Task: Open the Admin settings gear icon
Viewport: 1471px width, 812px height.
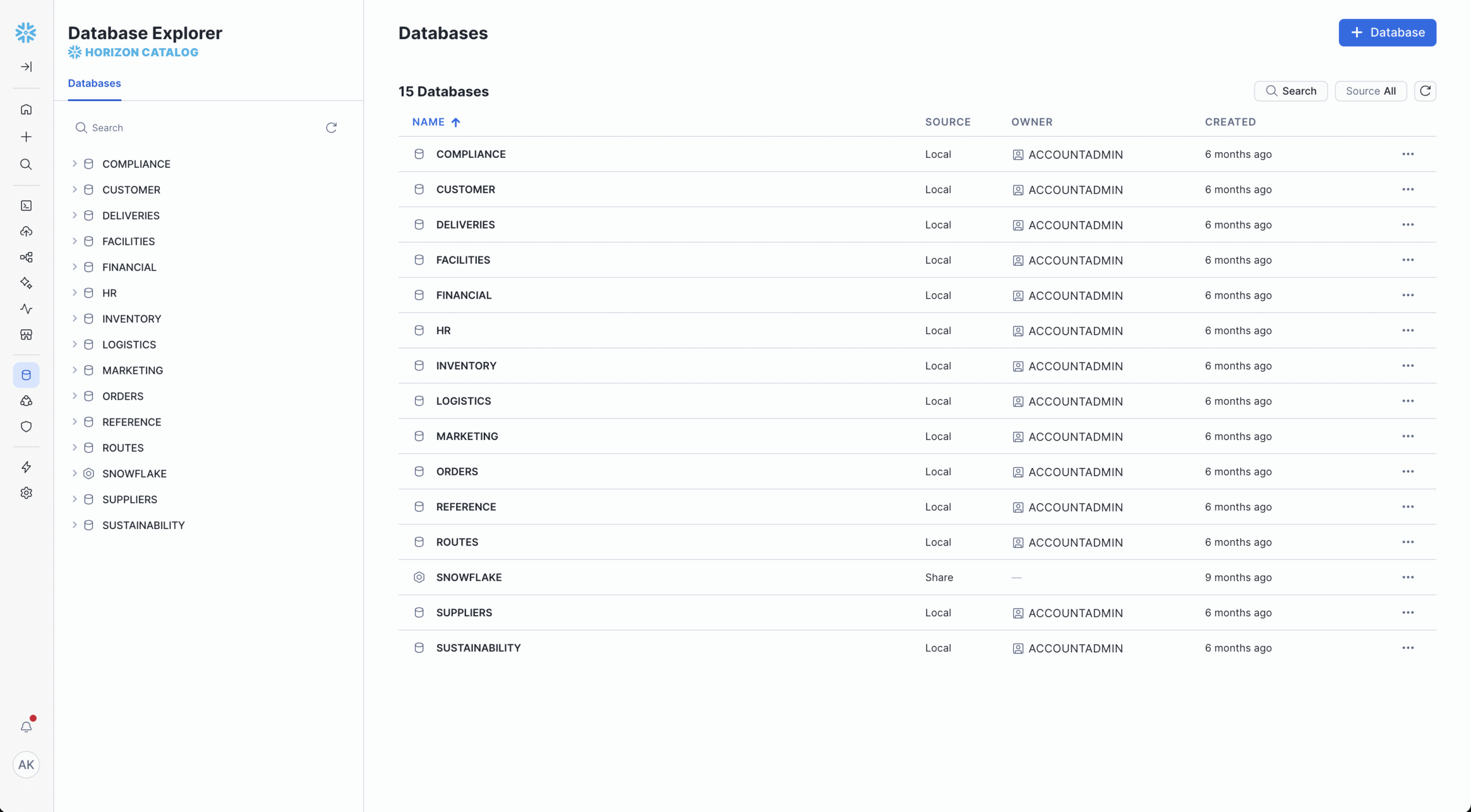Action: pyautogui.click(x=26, y=493)
